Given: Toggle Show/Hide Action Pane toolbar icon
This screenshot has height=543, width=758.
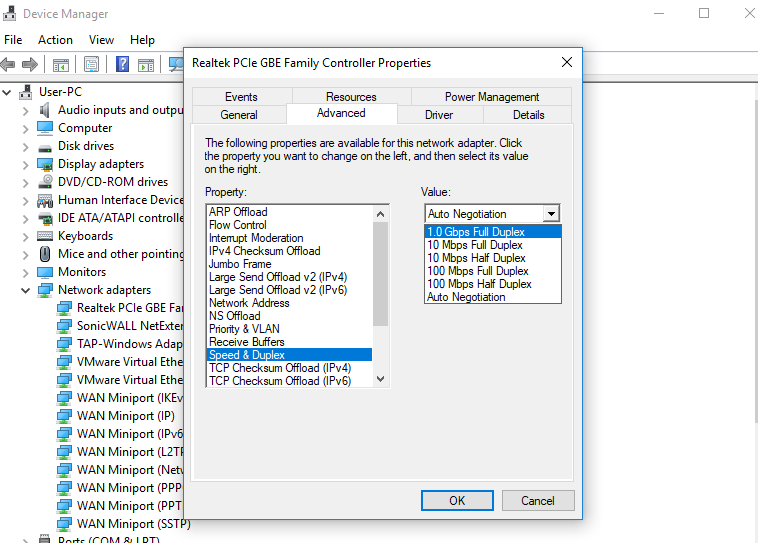Looking at the screenshot, I should (146, 64).
